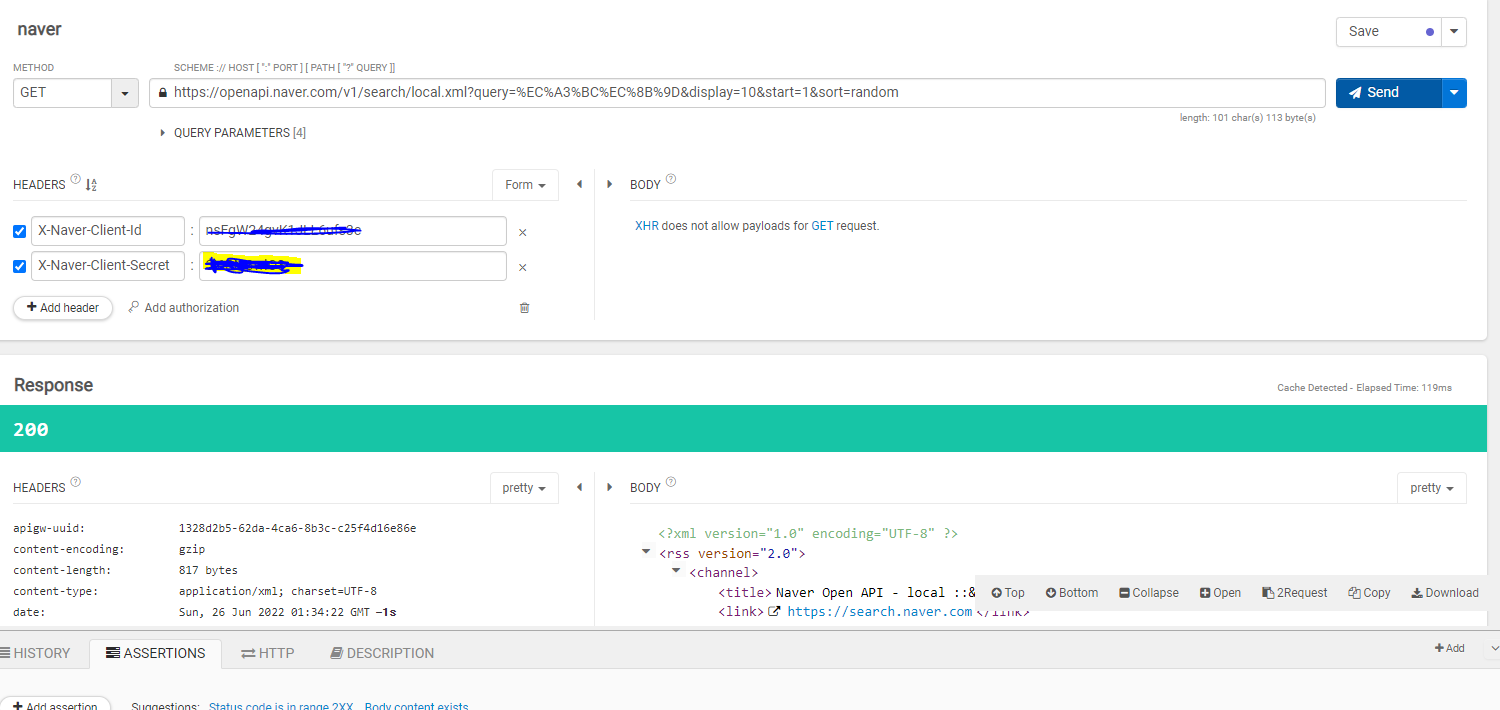Sort headers alphabetically icon
The width and height of the screenshot is (1500, 710).
(x=92, y=185)
